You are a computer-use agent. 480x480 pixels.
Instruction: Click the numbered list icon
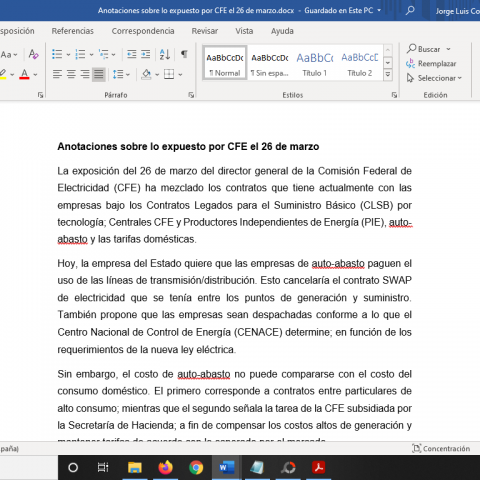tap(80, 54)
